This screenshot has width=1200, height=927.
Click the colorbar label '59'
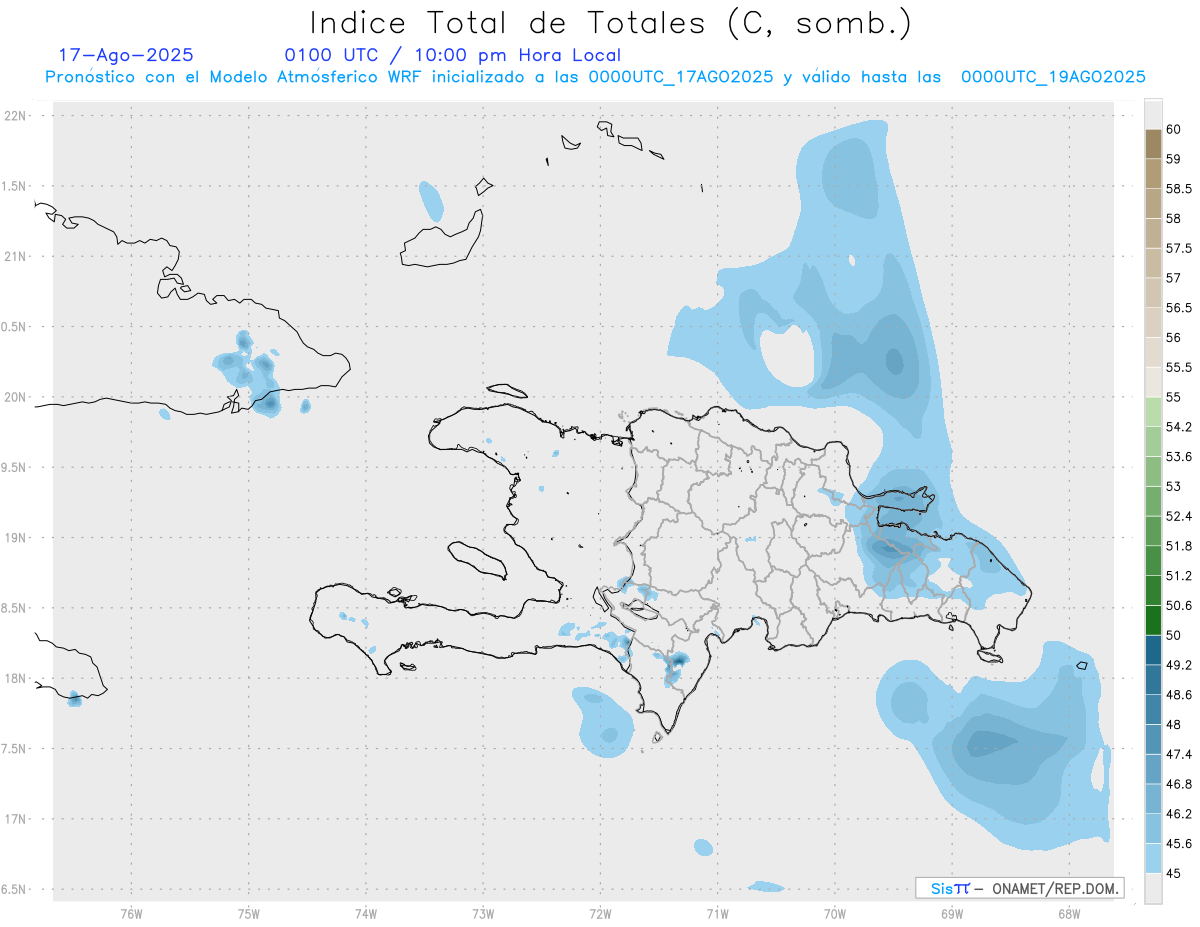click(1174, 159)
